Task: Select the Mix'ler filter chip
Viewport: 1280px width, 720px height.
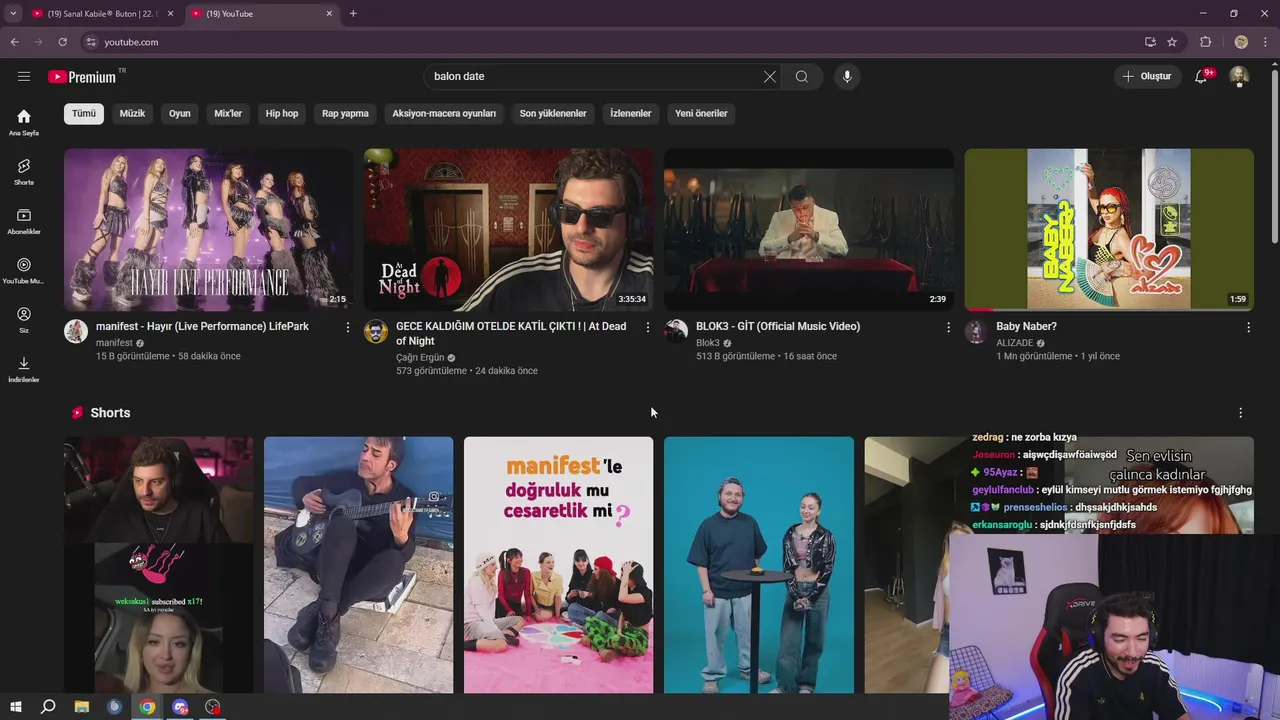Action: (228, 113)
